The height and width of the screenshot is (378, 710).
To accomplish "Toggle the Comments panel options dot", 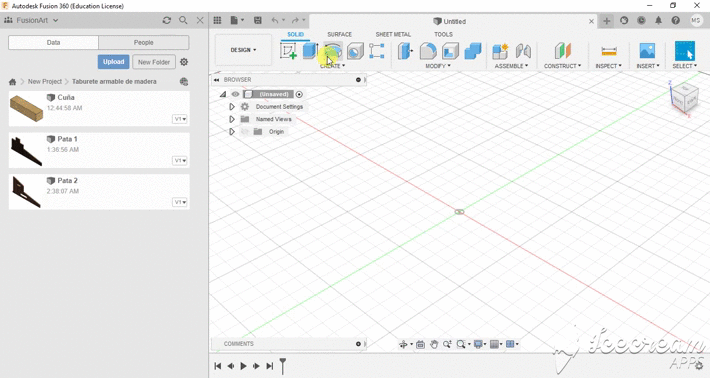I will point(358,344).
